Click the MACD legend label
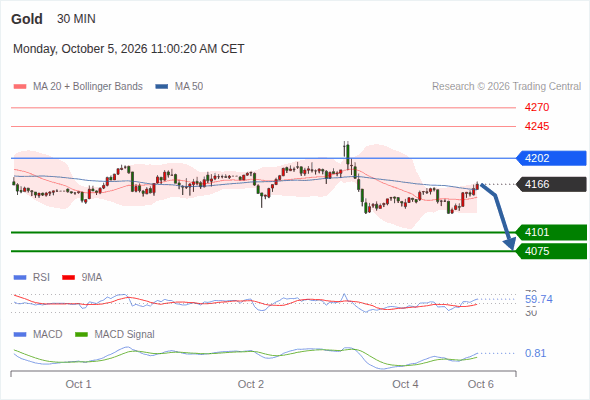 tap(48, 334)
